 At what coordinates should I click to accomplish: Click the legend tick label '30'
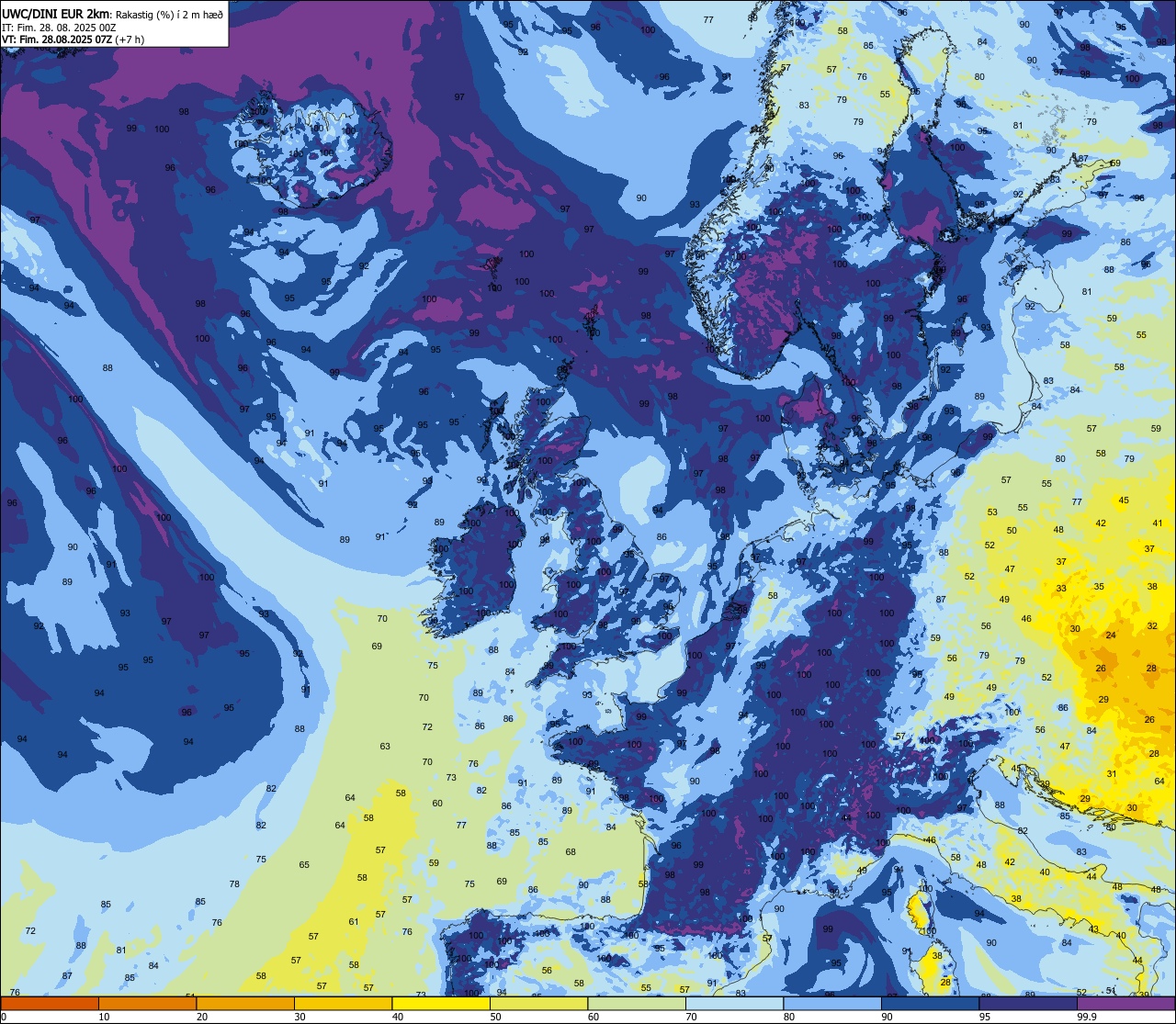pyautogui.click(x=300, y=1017)
